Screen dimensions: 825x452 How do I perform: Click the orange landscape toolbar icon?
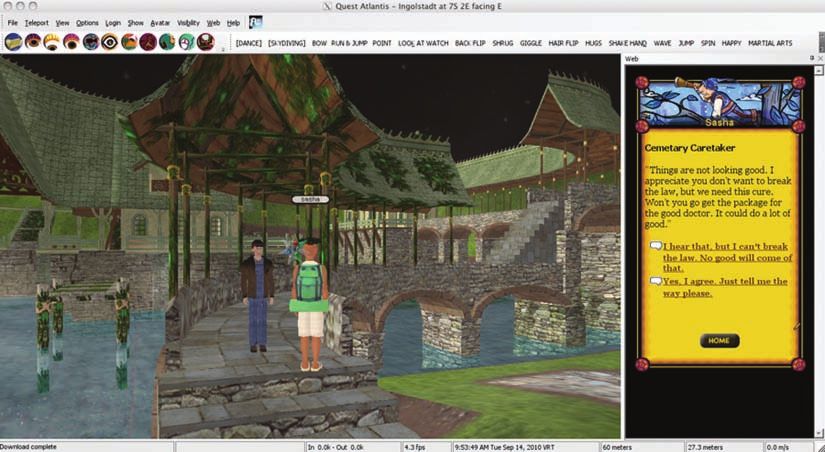coord(129,42)
